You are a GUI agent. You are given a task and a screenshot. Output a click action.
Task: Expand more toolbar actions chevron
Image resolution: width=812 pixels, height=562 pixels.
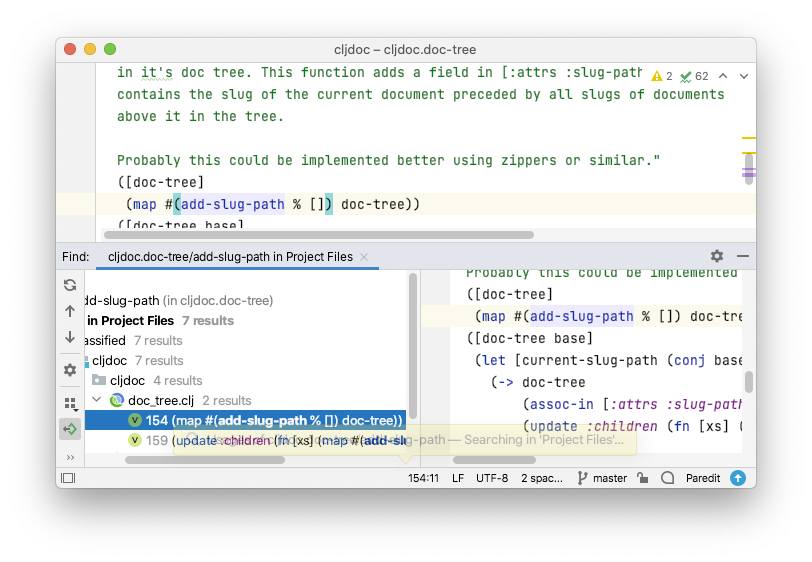tap(70, 457)
